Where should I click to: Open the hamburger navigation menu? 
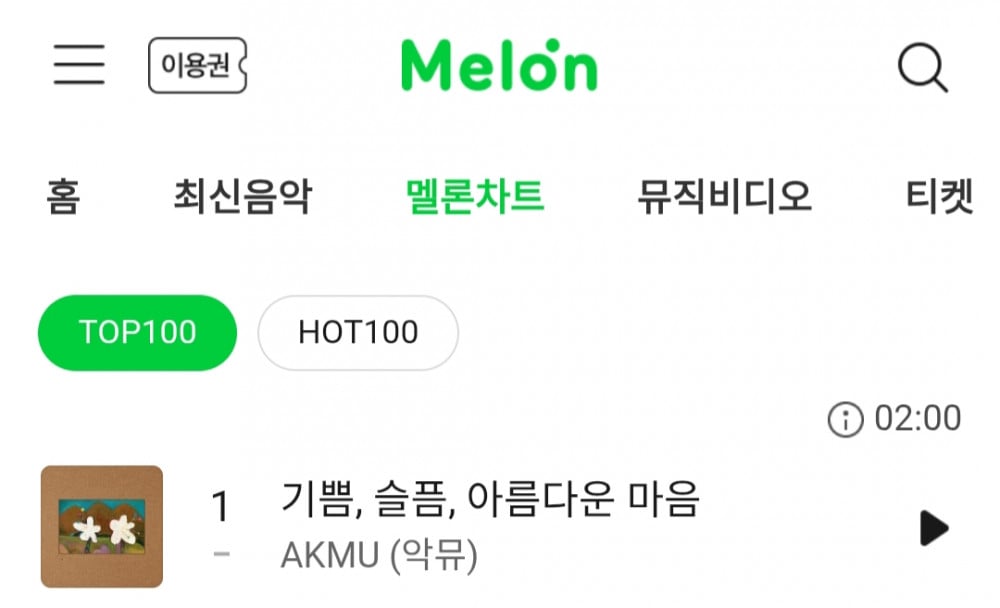click(79, 65)
